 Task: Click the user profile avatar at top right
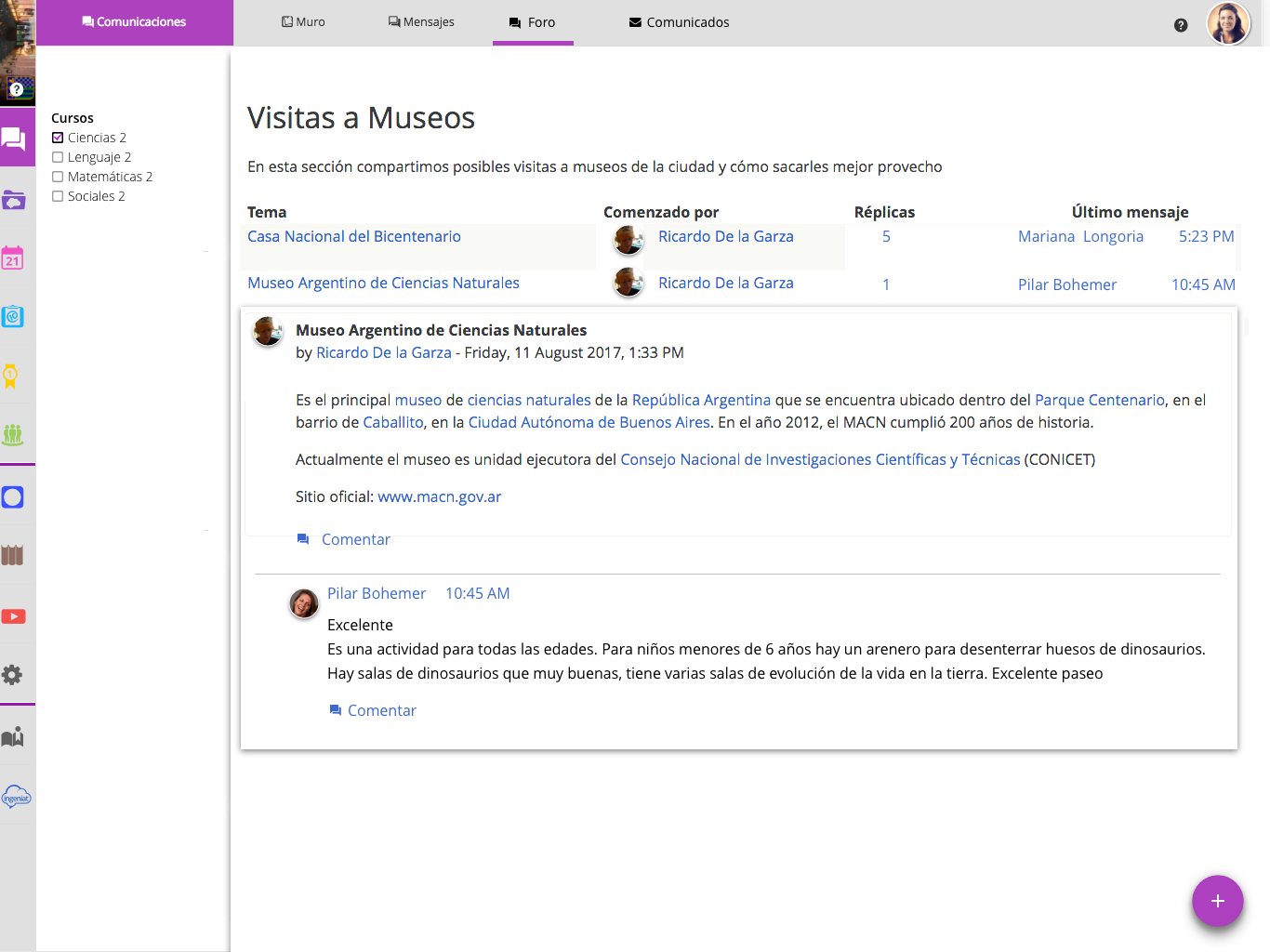click(x=1227, y=24)
